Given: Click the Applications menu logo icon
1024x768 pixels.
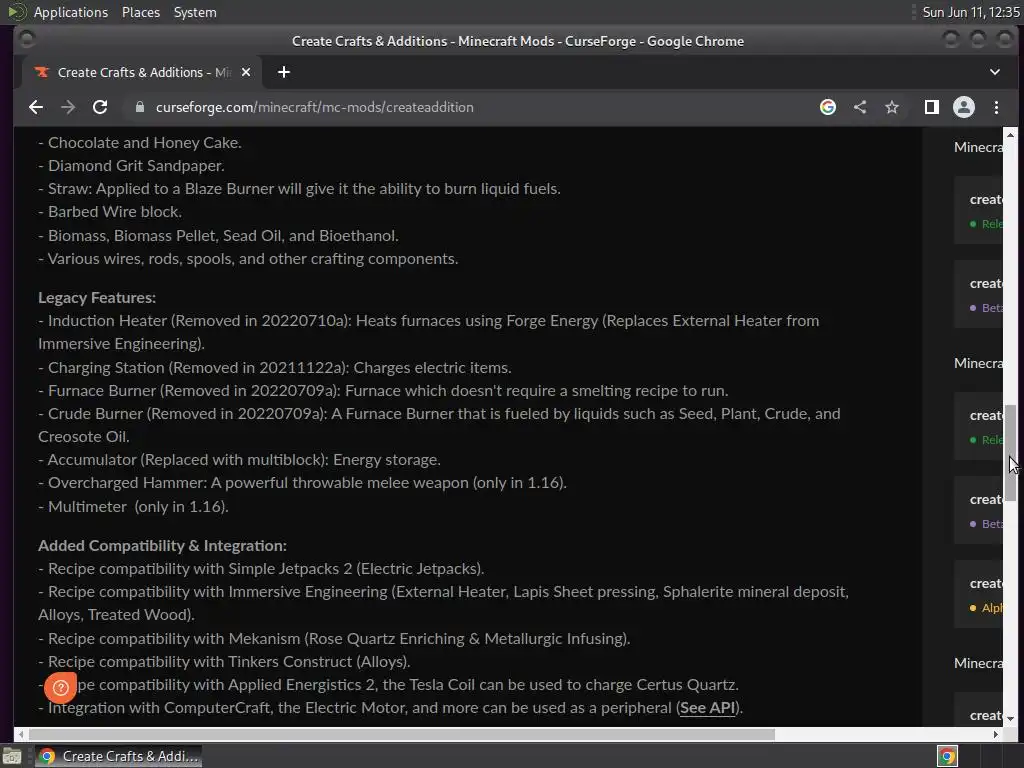Looking at the screenshot, I should [16, 12].
